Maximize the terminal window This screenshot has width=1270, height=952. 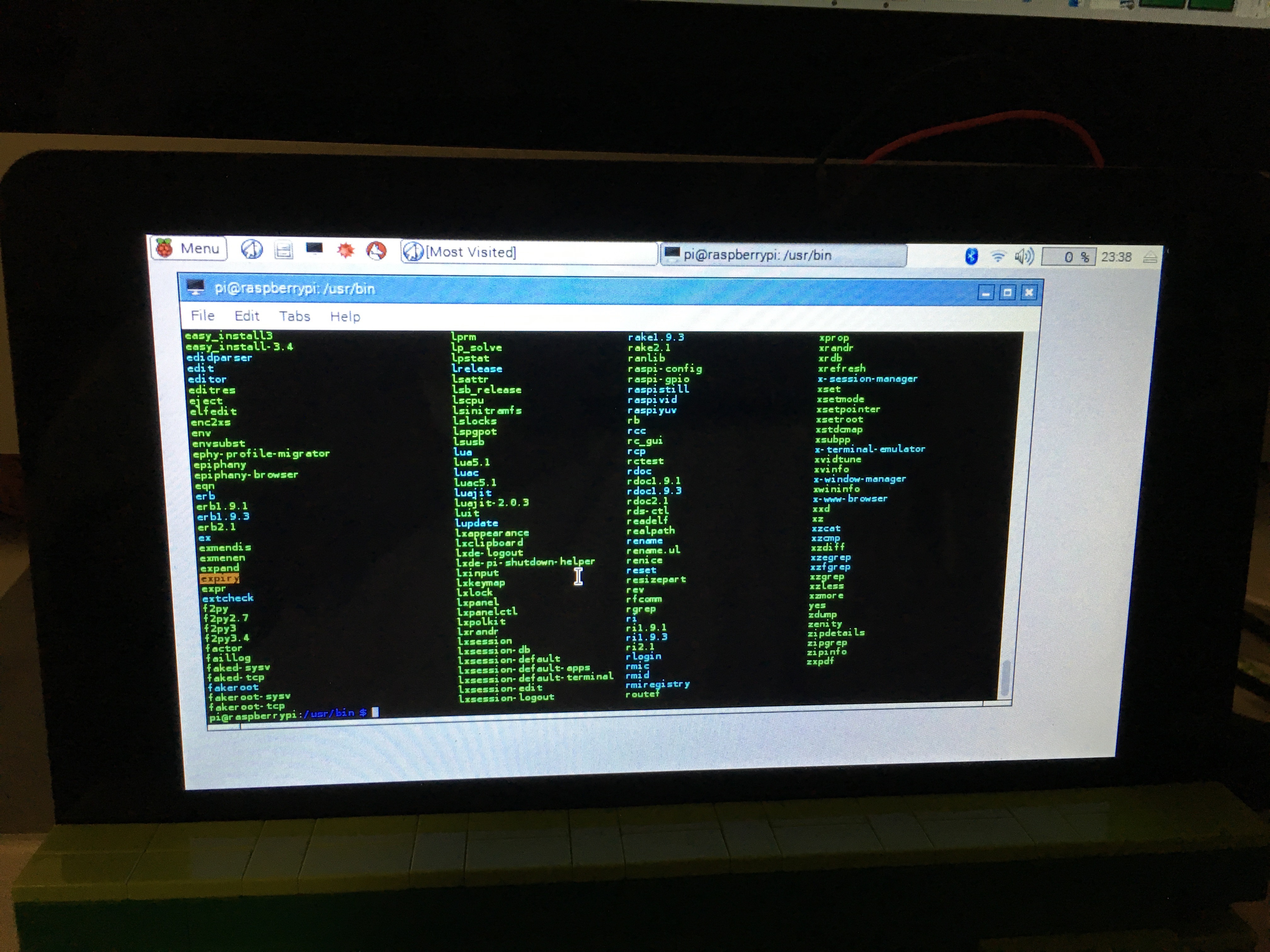(1007, 293)
